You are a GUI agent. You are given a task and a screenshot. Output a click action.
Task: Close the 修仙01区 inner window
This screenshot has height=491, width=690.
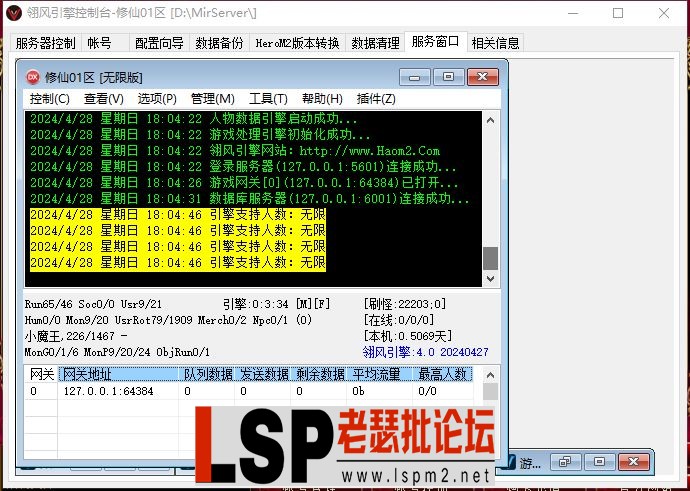point(483,77)
